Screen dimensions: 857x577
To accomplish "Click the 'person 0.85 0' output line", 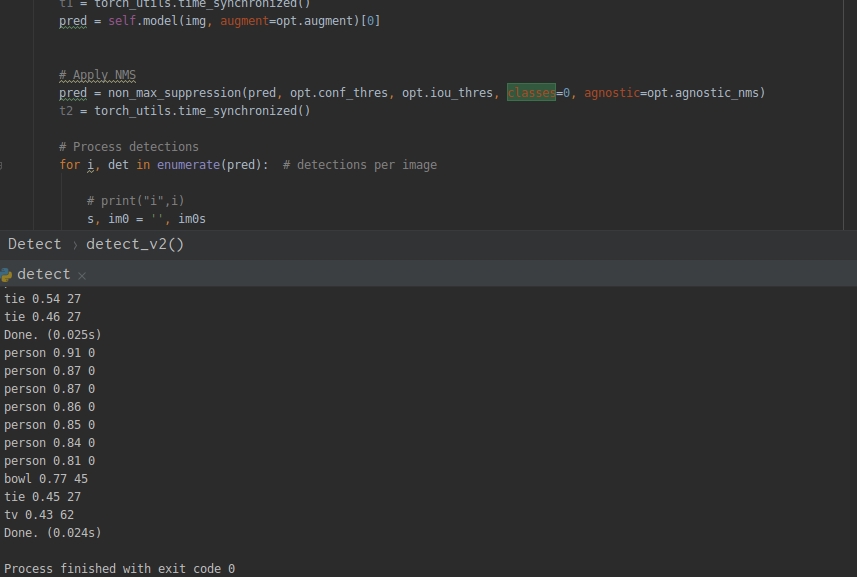I will click(x=50, y=425).
